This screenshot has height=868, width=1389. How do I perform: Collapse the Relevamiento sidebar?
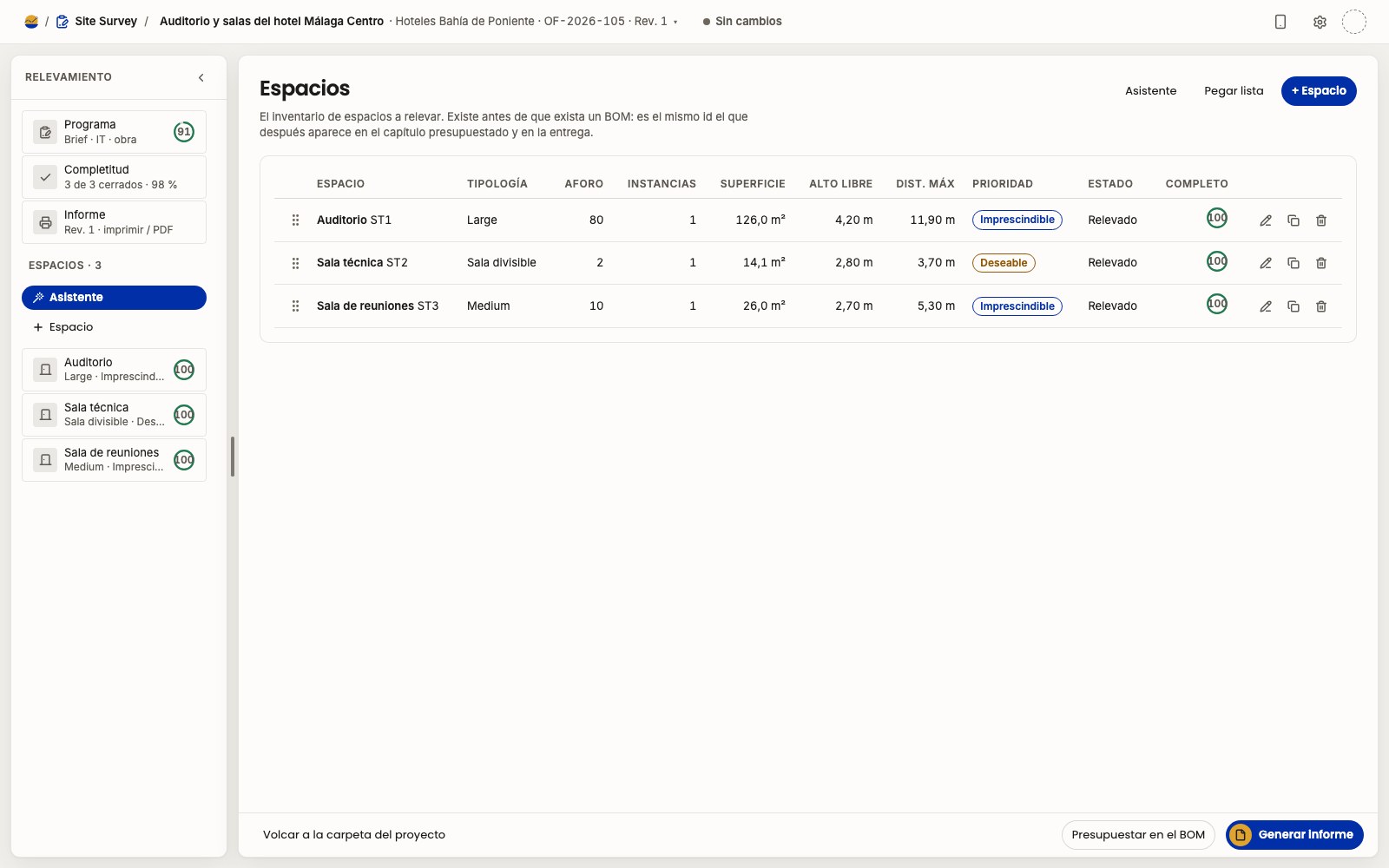(x=201, y=77)
